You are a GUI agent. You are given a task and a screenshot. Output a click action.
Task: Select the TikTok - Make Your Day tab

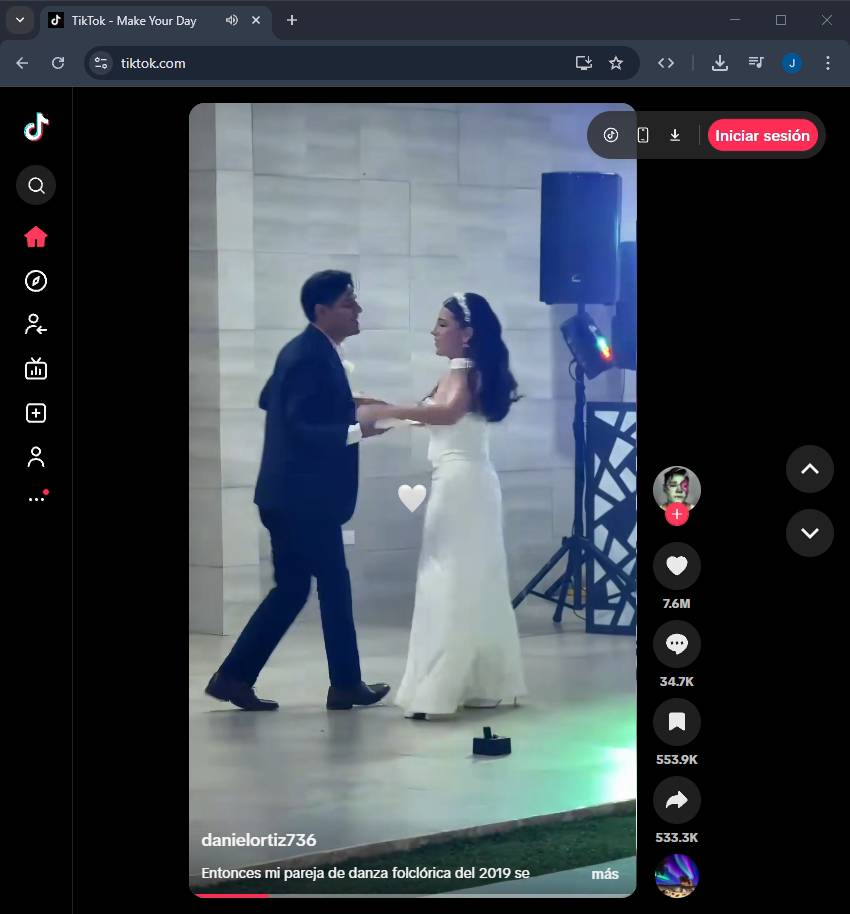point(134,20)
